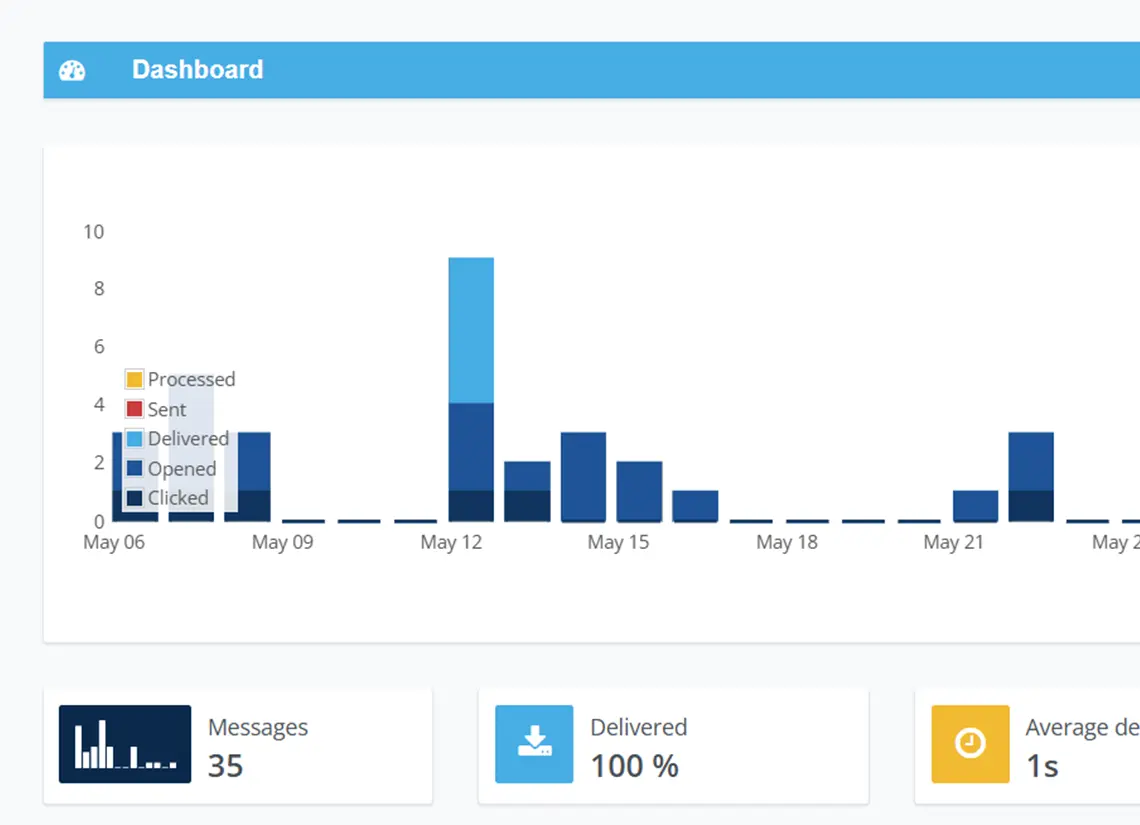
Task: Click the Messages card label text
Action: tap(258, 728)
